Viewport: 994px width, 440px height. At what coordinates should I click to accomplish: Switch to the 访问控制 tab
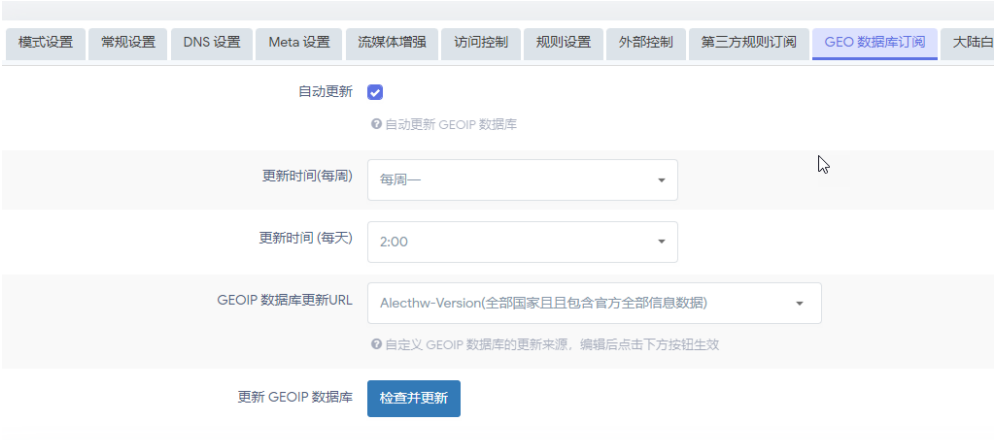(481, 43)
